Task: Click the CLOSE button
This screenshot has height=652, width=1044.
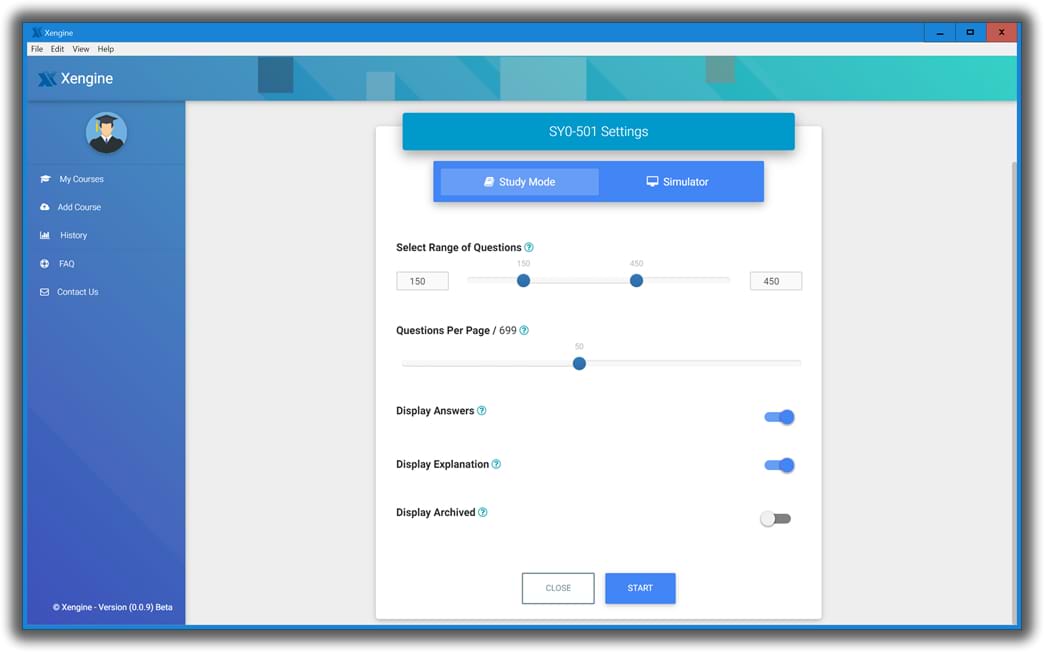Action: click(558, 588)
